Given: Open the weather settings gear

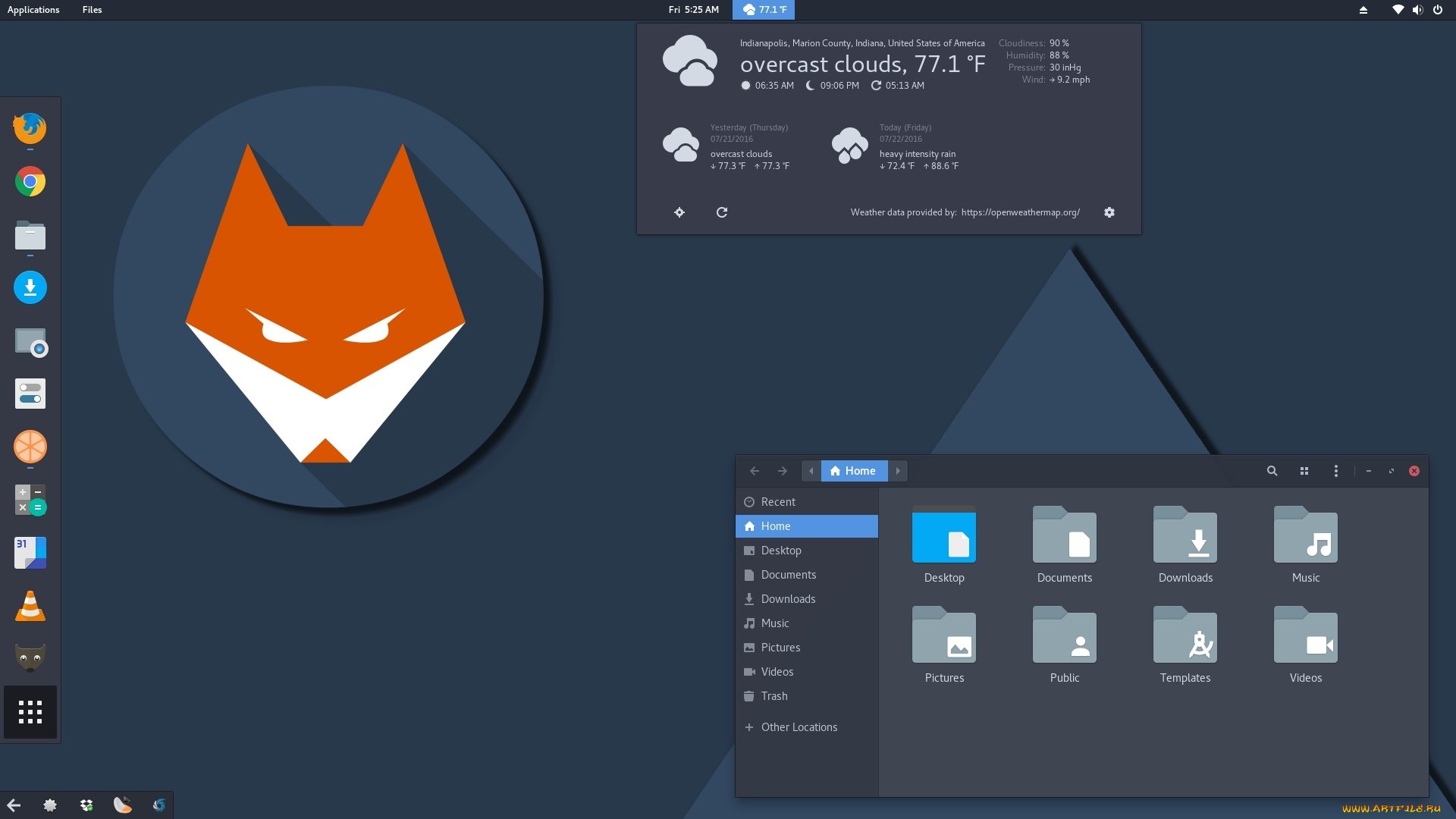Looking at the screenshot, I should 1109,212.
